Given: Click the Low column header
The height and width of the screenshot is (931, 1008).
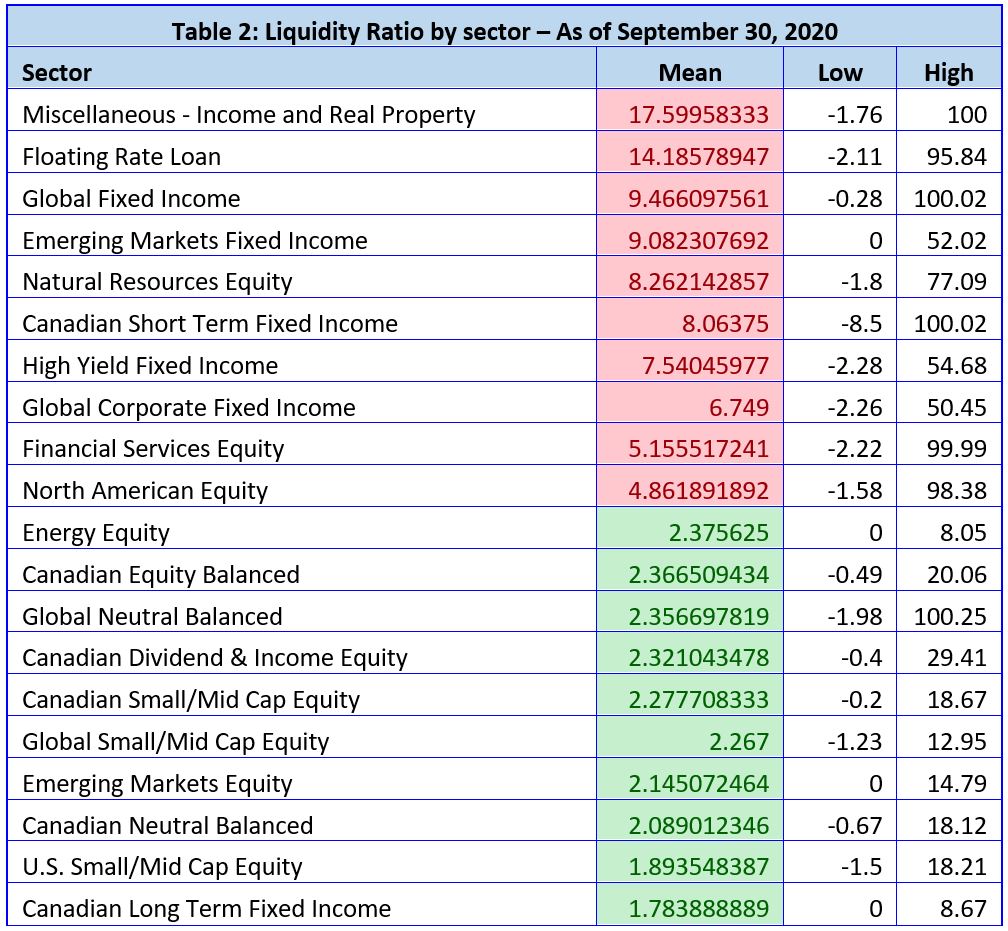Looking at the screenshot, I should [840, 72].
